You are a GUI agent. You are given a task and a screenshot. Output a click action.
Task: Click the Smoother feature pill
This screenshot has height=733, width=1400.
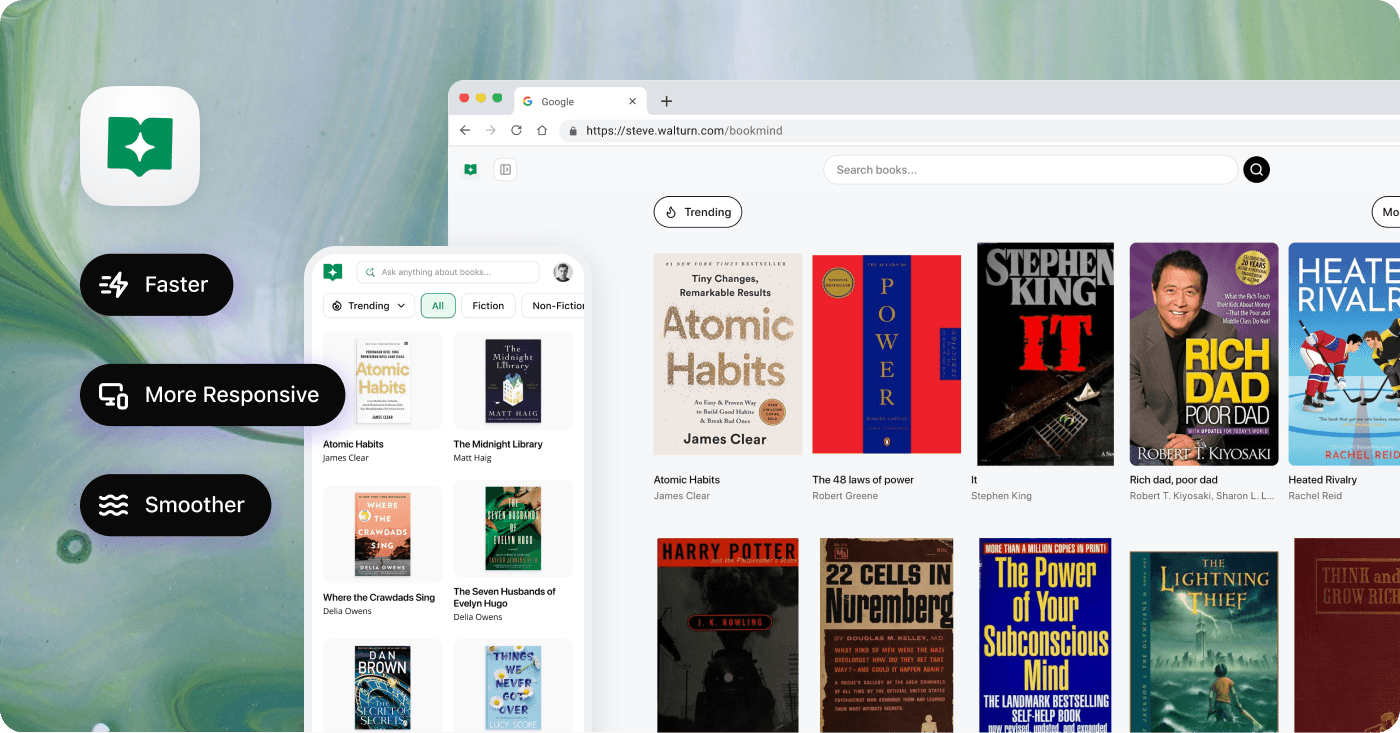pyautogui.click(x=176, y=505)
